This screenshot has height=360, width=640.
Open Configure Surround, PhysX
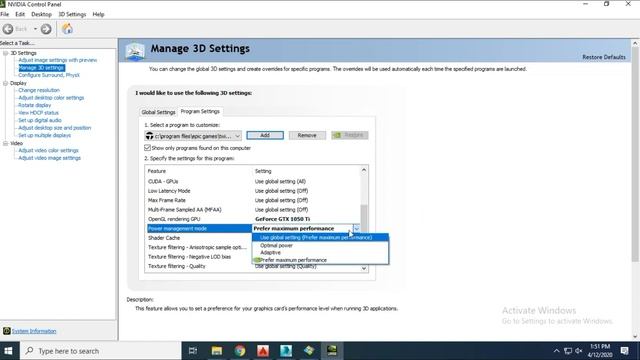click(49, 75)
